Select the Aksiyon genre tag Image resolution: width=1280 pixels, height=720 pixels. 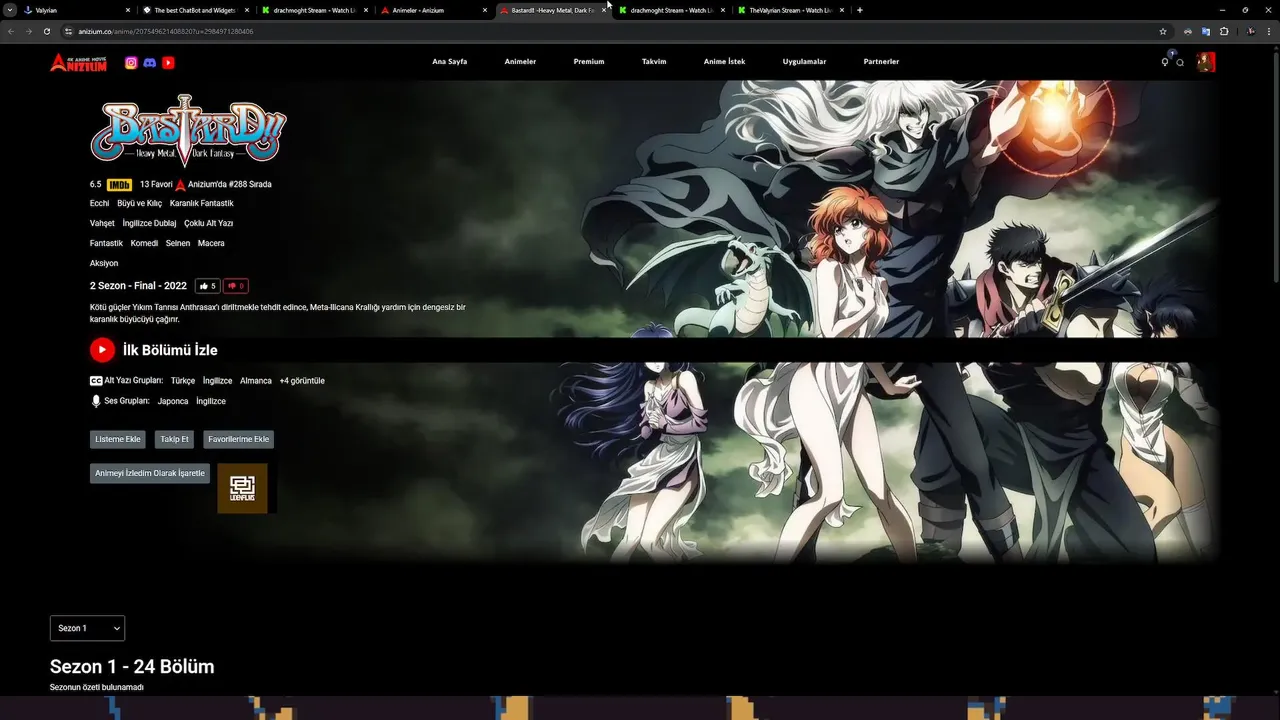tap(104, 263)
